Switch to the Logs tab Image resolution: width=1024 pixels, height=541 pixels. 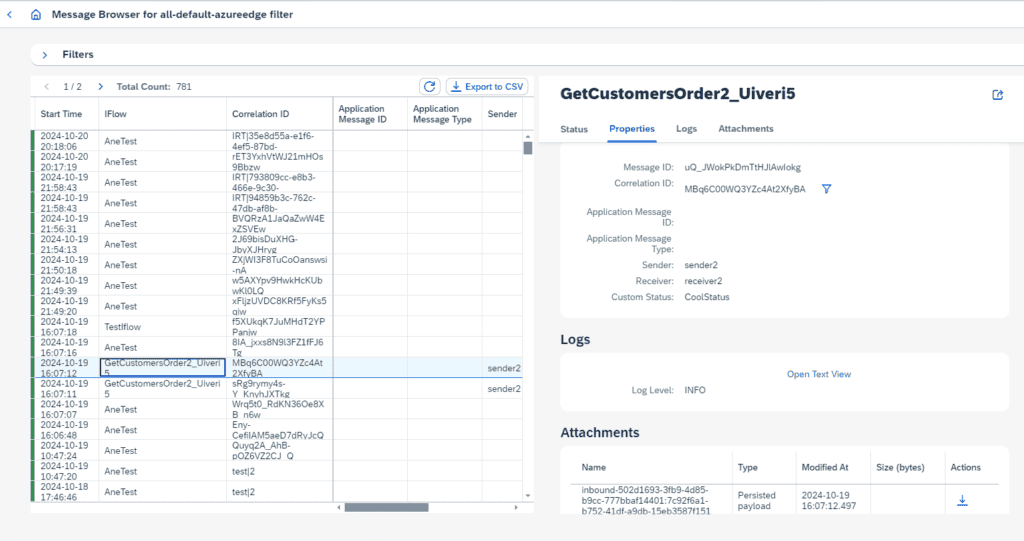(686, 129)
